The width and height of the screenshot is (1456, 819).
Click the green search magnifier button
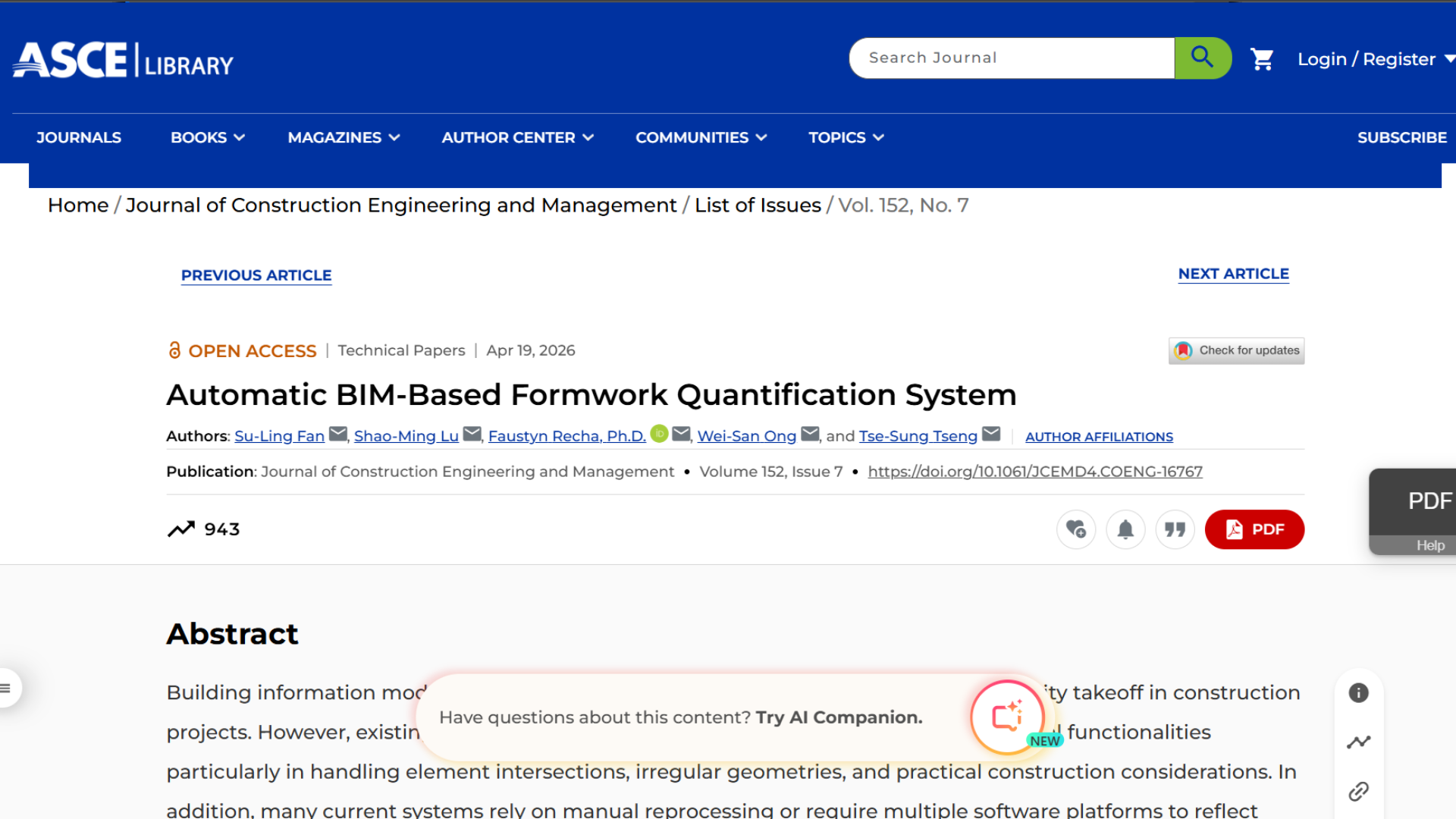tap(1203, 58)
